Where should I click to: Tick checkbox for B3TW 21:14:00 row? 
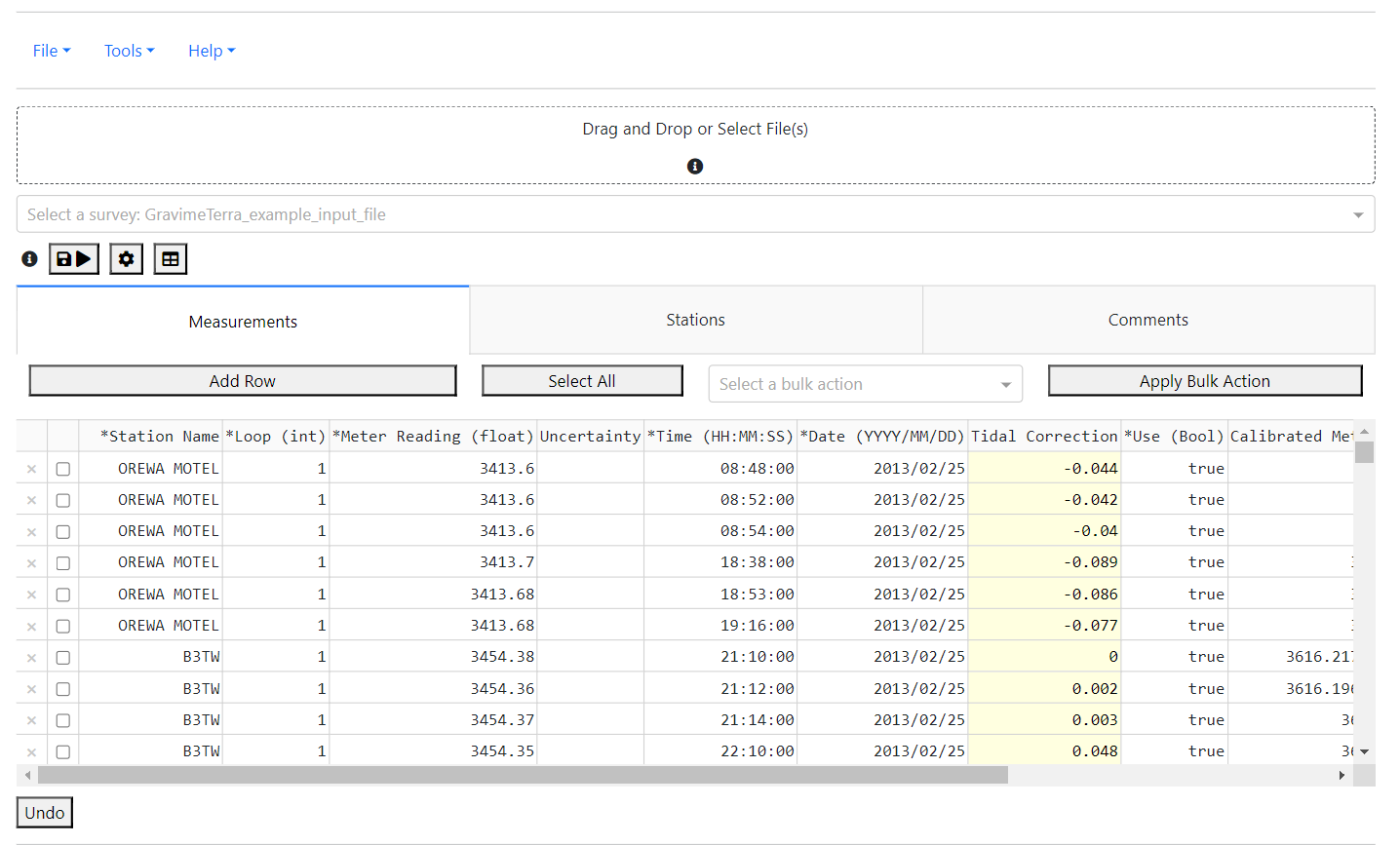(x=63, y=720)
